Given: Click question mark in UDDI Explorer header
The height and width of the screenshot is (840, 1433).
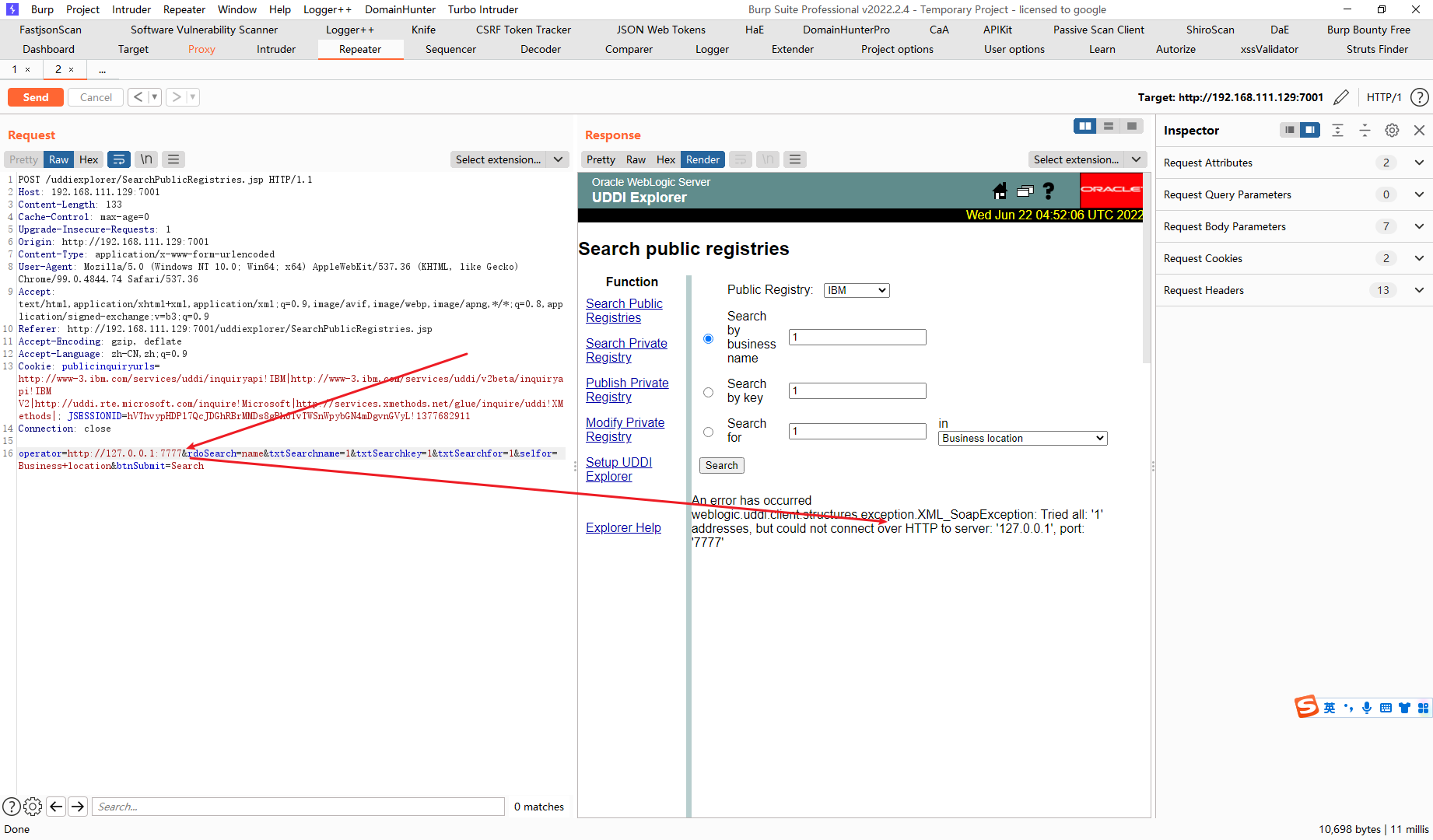Looking at the screenshot, I should pyautogui.click(x=1049, y=191).
